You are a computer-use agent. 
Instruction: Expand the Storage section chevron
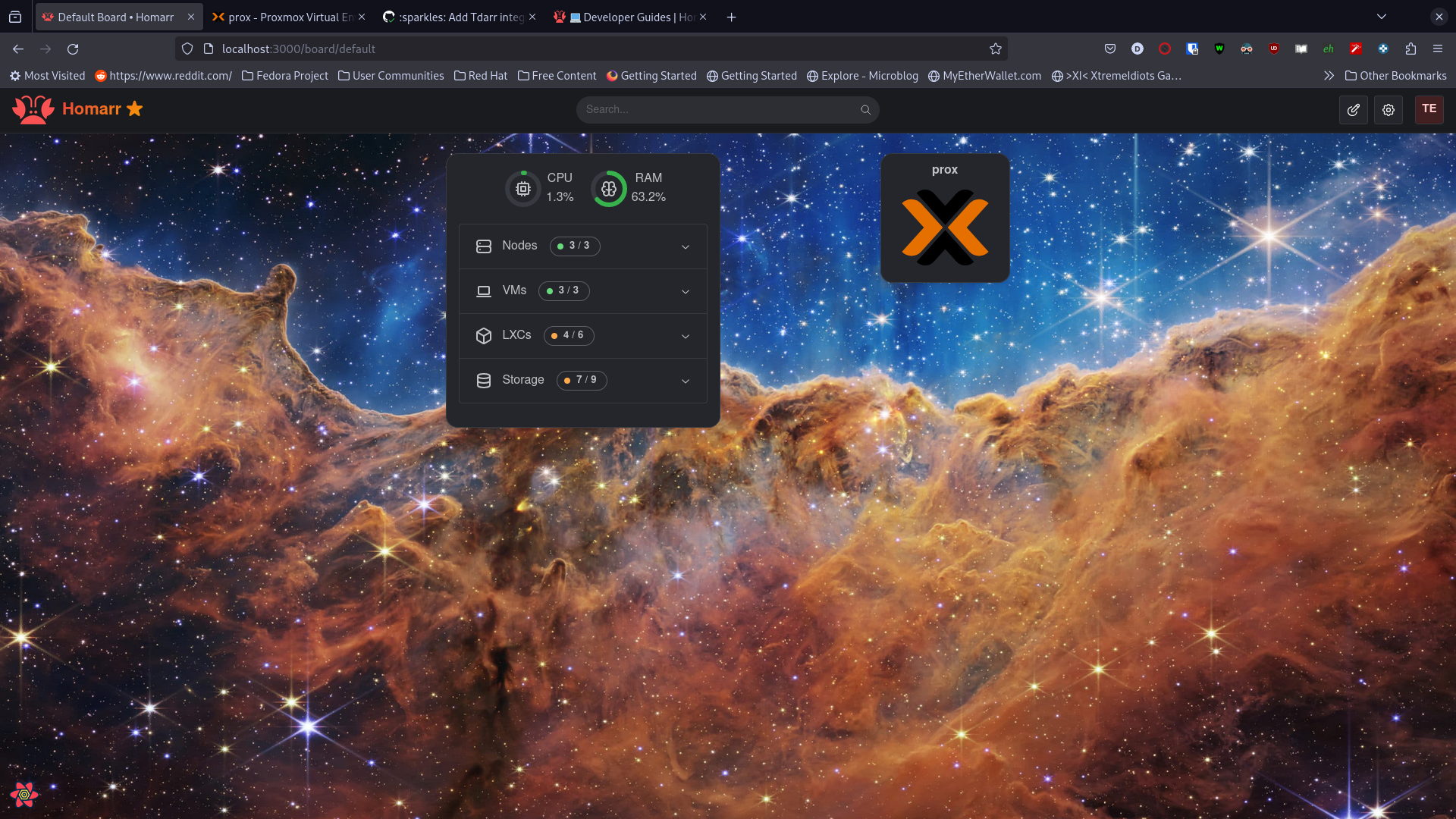point(686,381)
